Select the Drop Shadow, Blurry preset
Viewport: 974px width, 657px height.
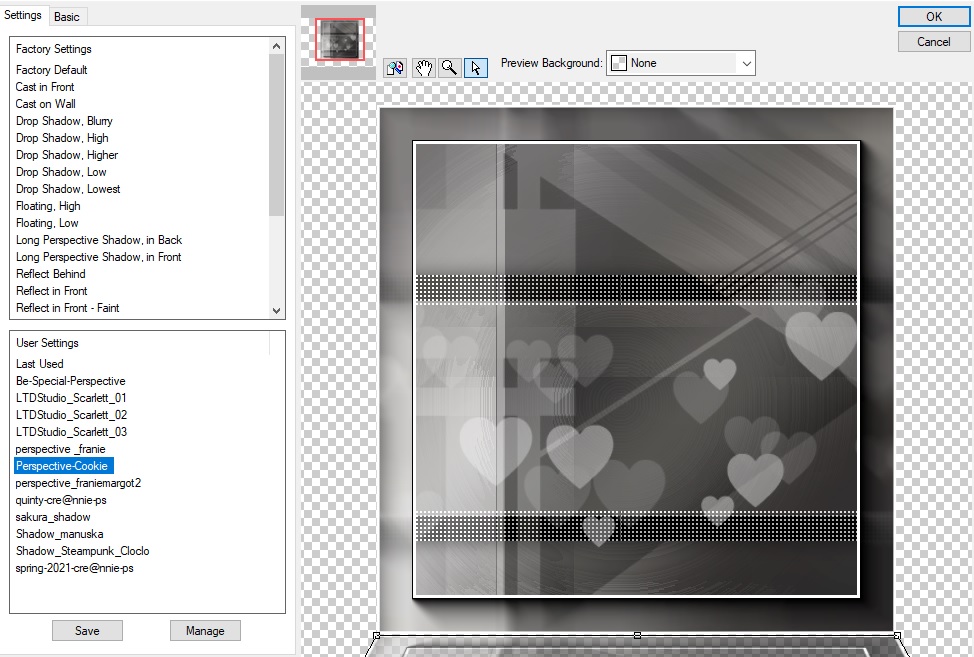pos(64,121)
